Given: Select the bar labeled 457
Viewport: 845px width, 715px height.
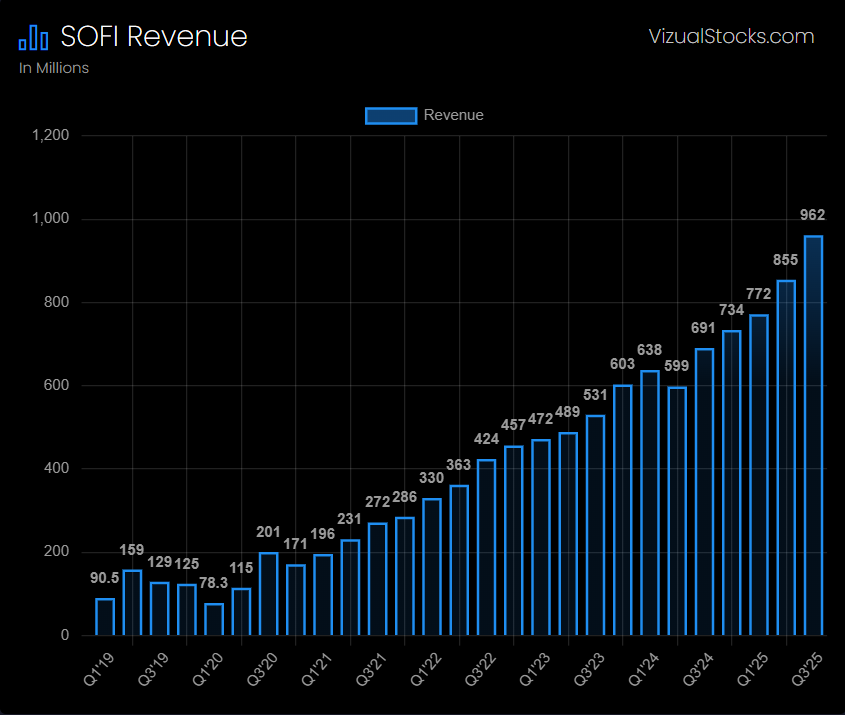Looking at the screenshot, I should 514,540.
